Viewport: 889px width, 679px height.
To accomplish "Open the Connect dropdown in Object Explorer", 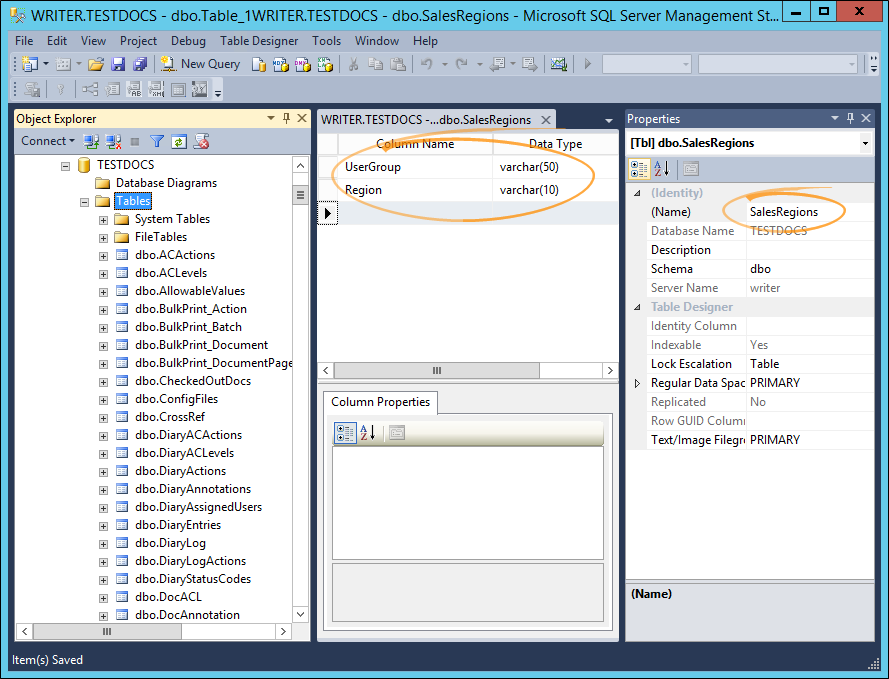I will click(48, 141).
